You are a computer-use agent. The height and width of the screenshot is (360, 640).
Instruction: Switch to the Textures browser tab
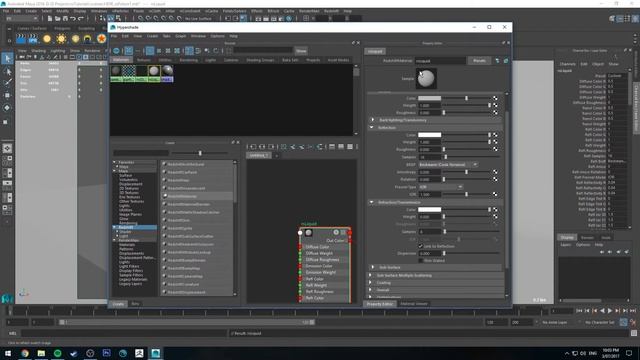(144, 60)
